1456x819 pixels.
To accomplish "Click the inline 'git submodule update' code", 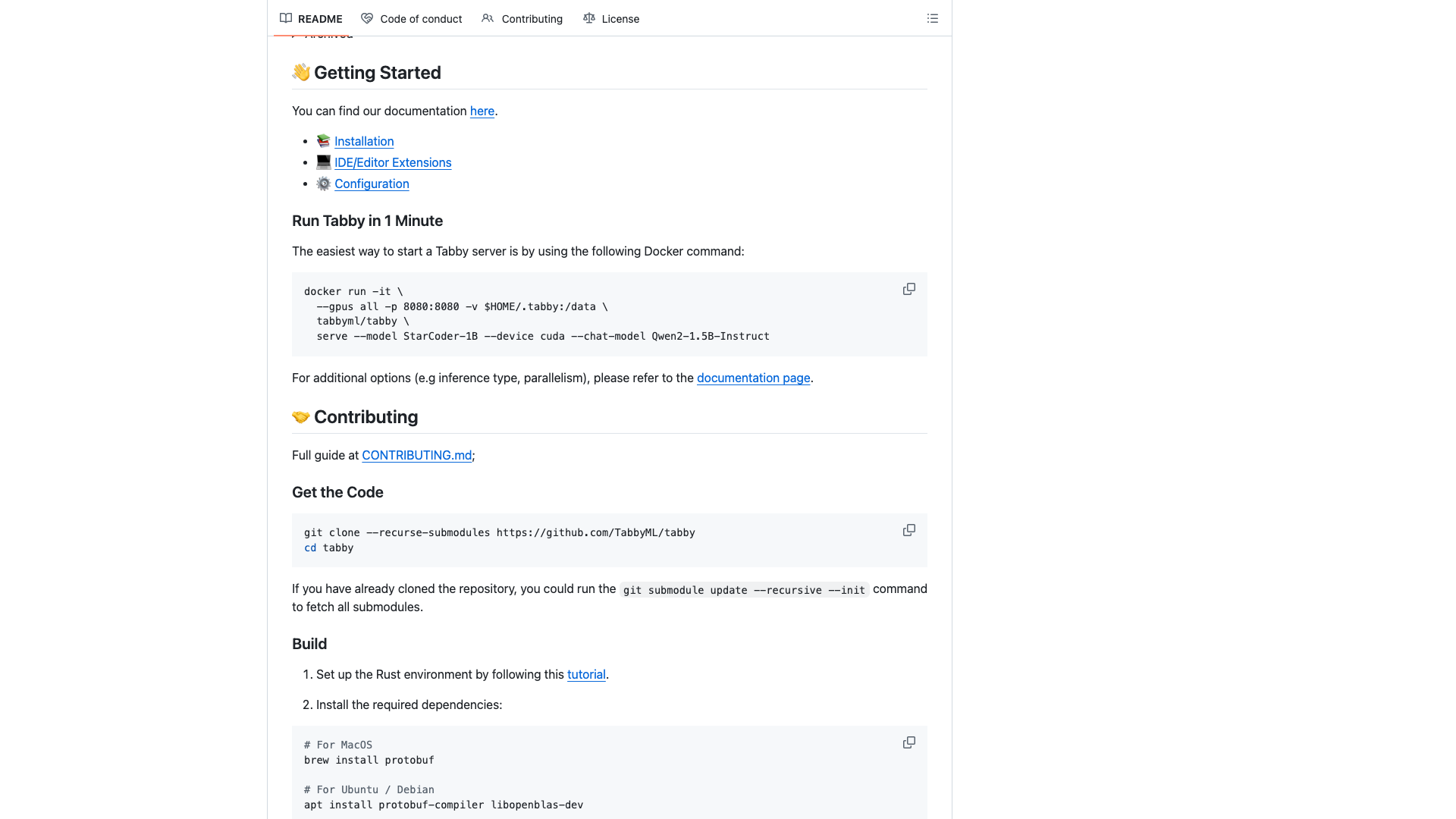I will point(744,590).
